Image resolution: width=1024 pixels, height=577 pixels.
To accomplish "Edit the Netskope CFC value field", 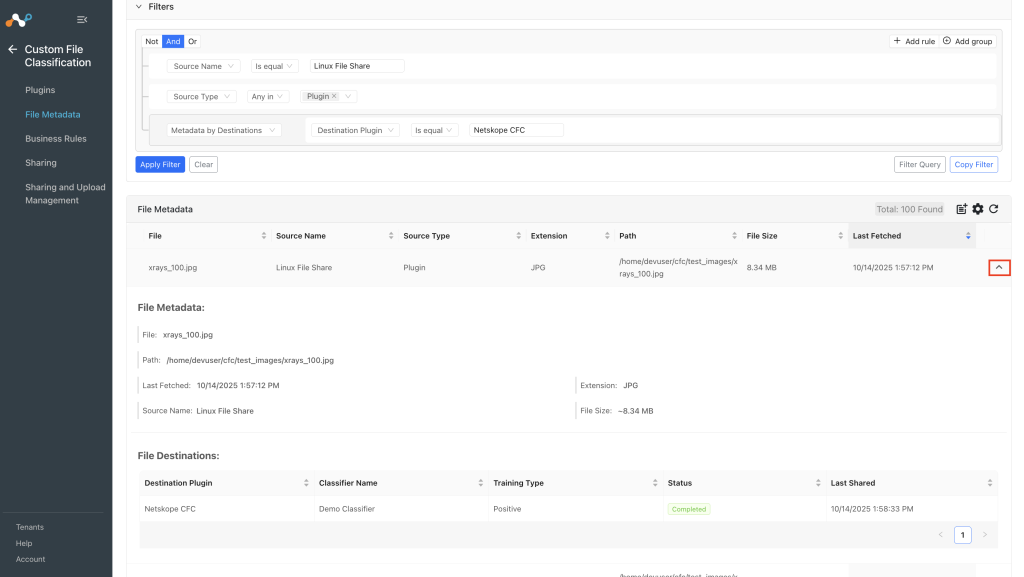I will 516,131.
